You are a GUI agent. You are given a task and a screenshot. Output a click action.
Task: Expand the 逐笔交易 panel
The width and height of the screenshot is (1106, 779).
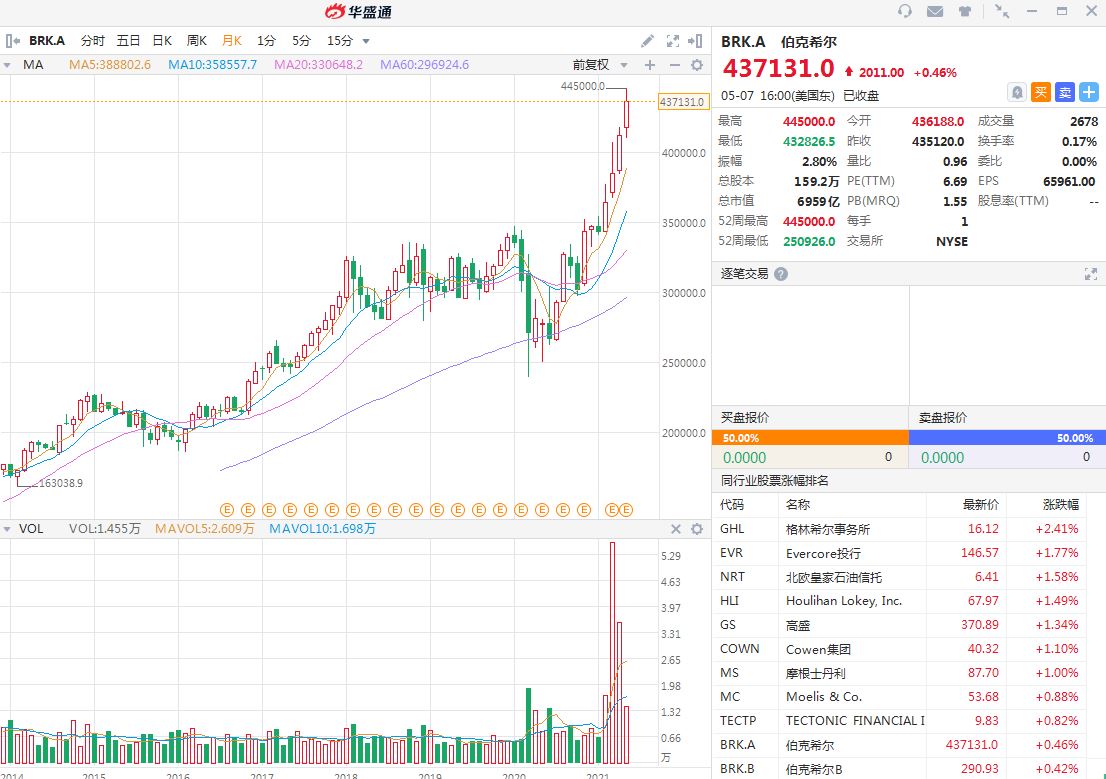coord(1091,273)
